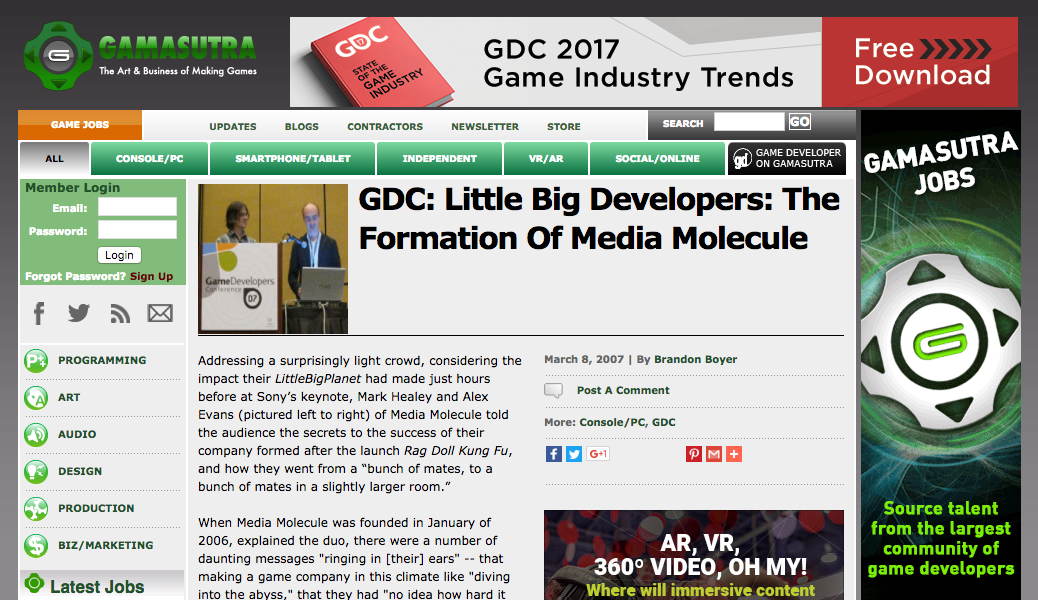This screenshot has width=1038, height=600.
Task: Click the GO search button
Action: [799, 122]
